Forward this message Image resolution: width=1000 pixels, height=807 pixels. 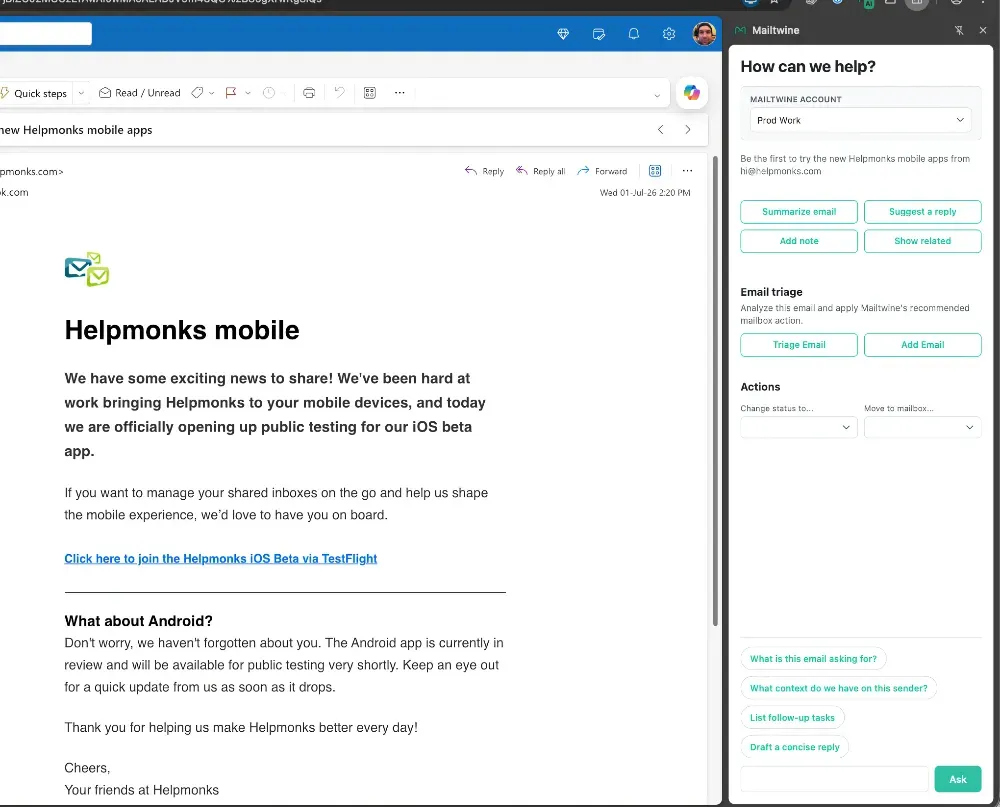point(602,171)
